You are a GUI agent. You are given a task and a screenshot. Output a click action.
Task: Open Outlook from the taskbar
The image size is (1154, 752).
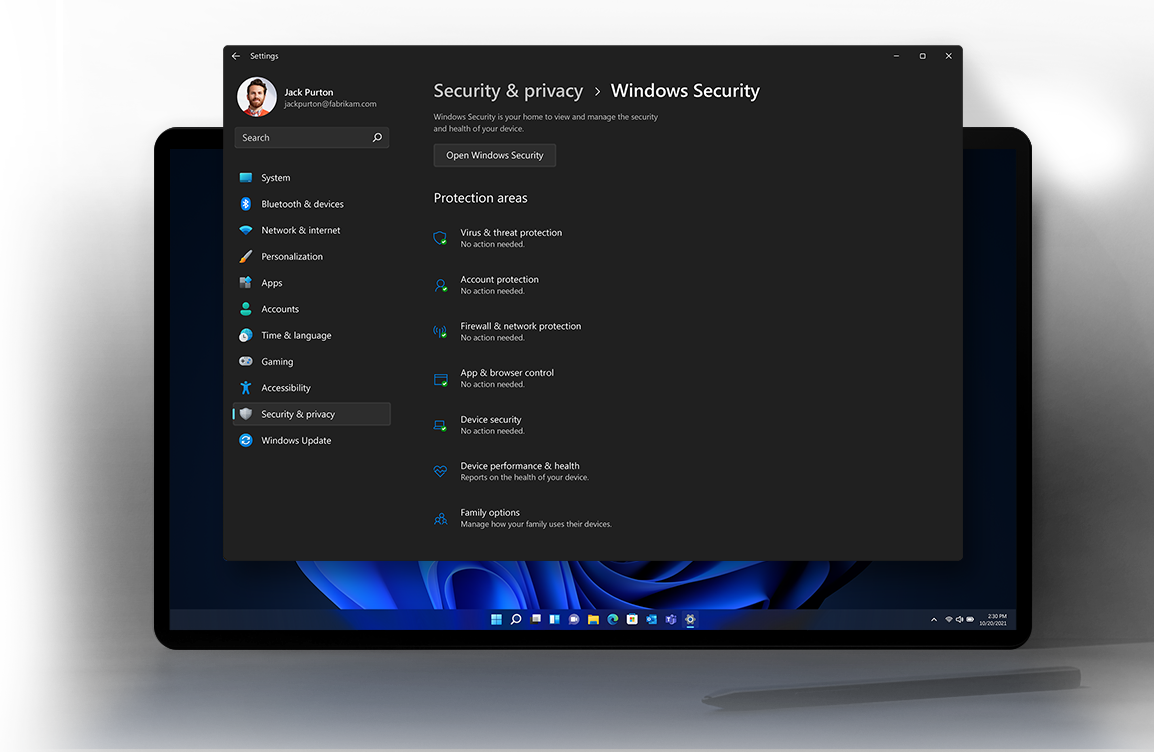pyautogui.click(x=651, y=620)
